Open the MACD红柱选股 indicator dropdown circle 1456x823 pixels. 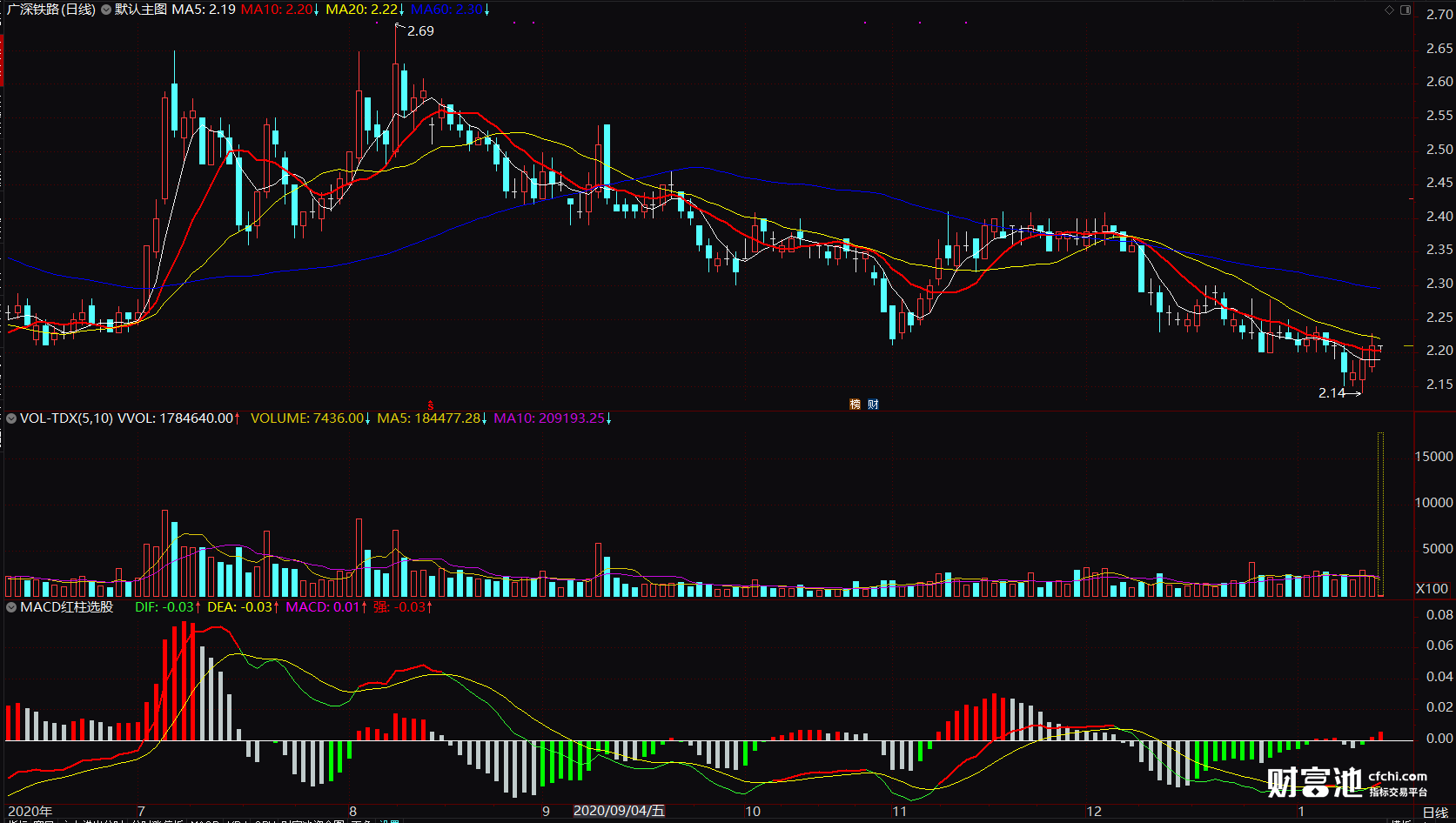pos(11,607)
